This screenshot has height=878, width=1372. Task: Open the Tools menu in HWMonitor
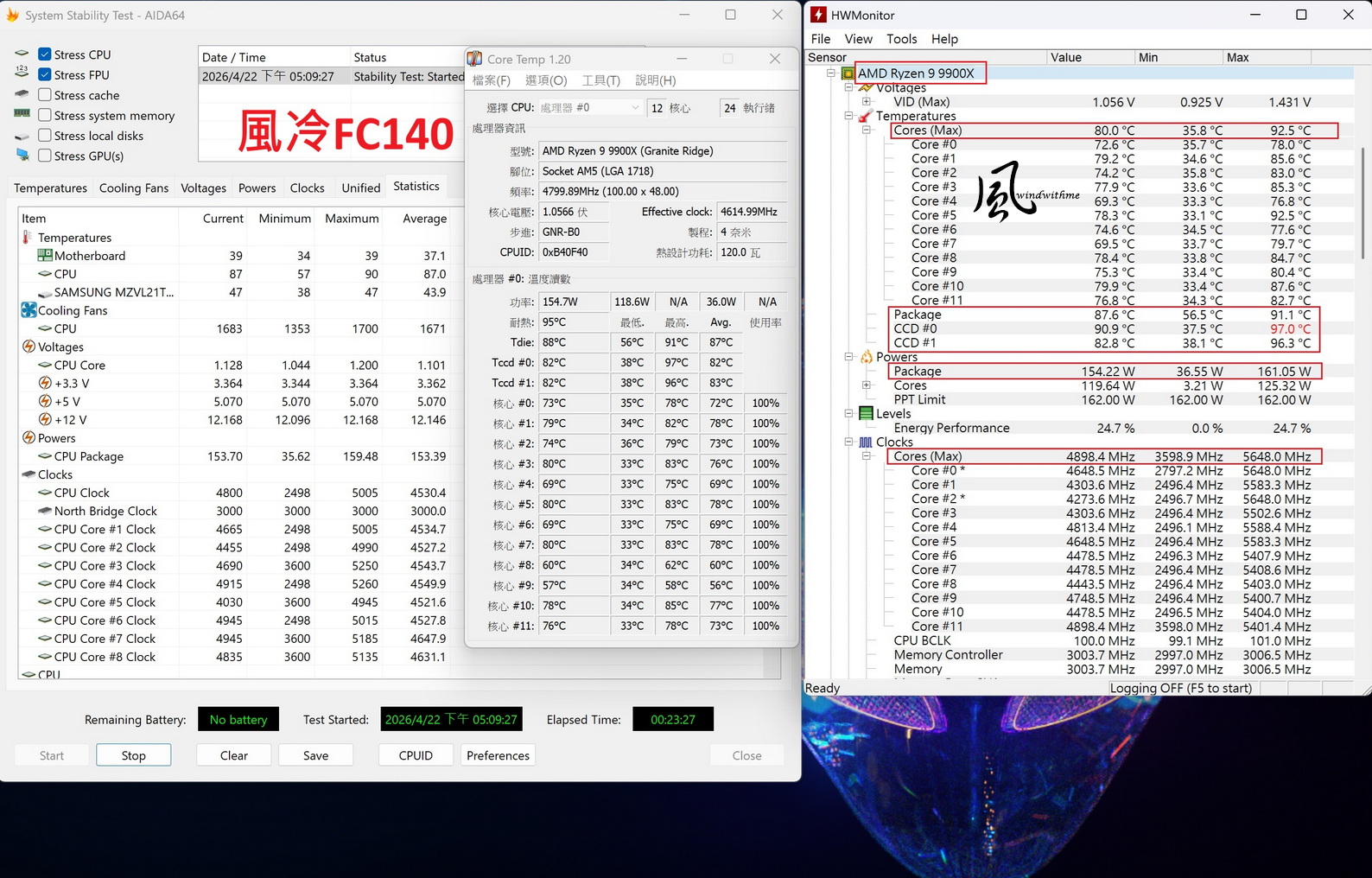(901, 39)
